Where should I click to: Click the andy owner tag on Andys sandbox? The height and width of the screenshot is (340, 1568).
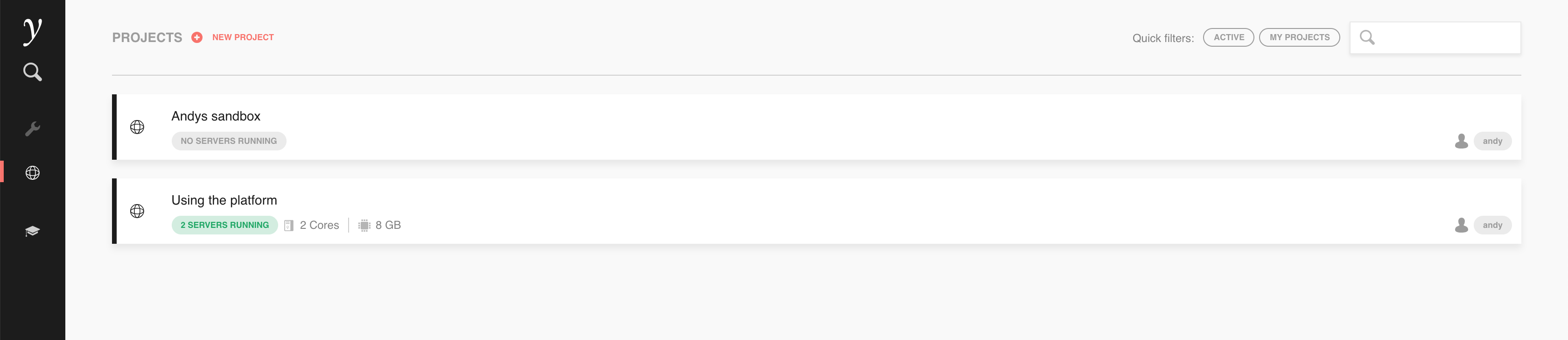click(x=1492, y=142)
